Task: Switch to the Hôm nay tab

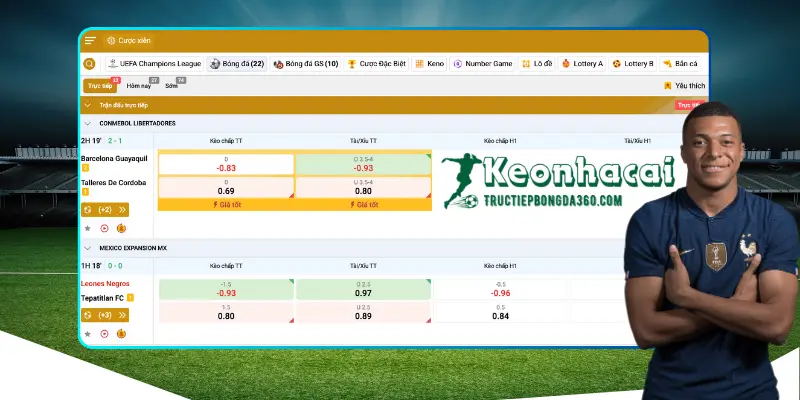Action: click(139, 86)
